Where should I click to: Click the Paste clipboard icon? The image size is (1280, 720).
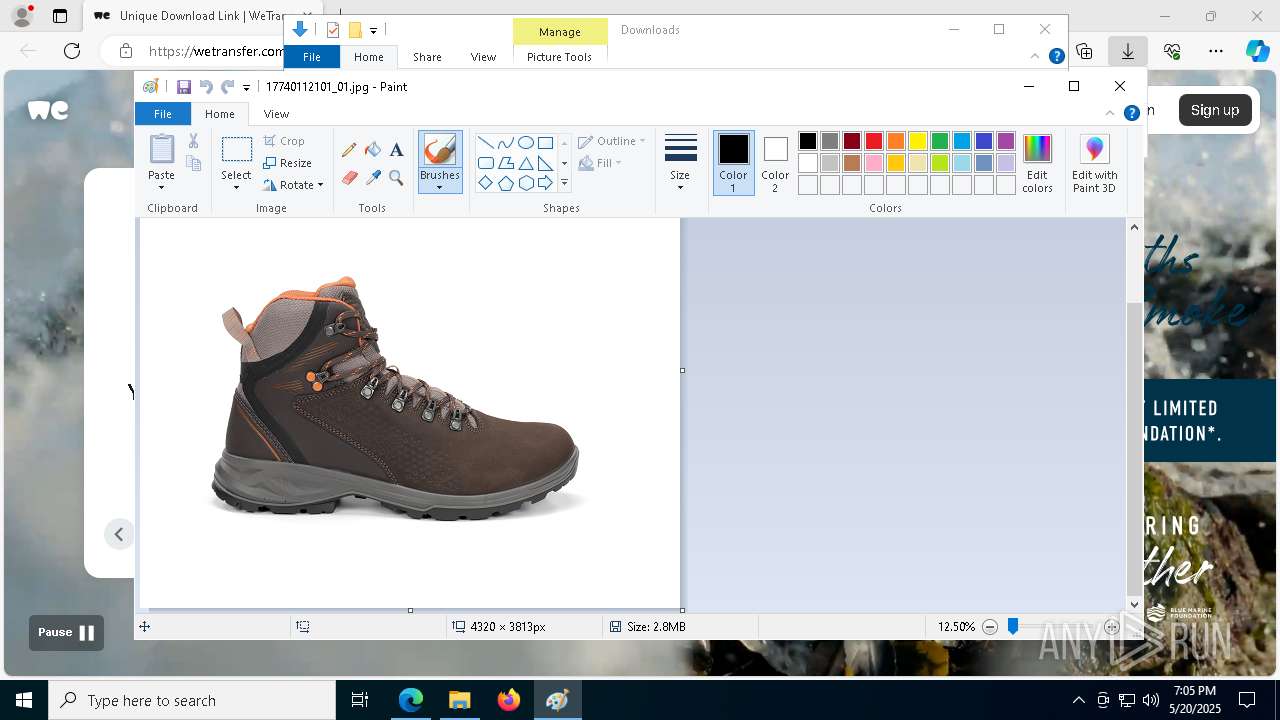(x=161, y=149)
